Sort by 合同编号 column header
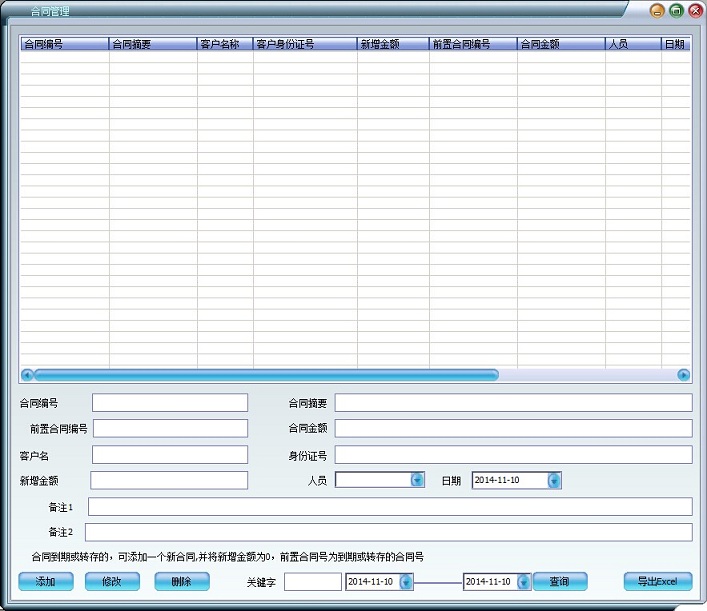 [64, 45]
